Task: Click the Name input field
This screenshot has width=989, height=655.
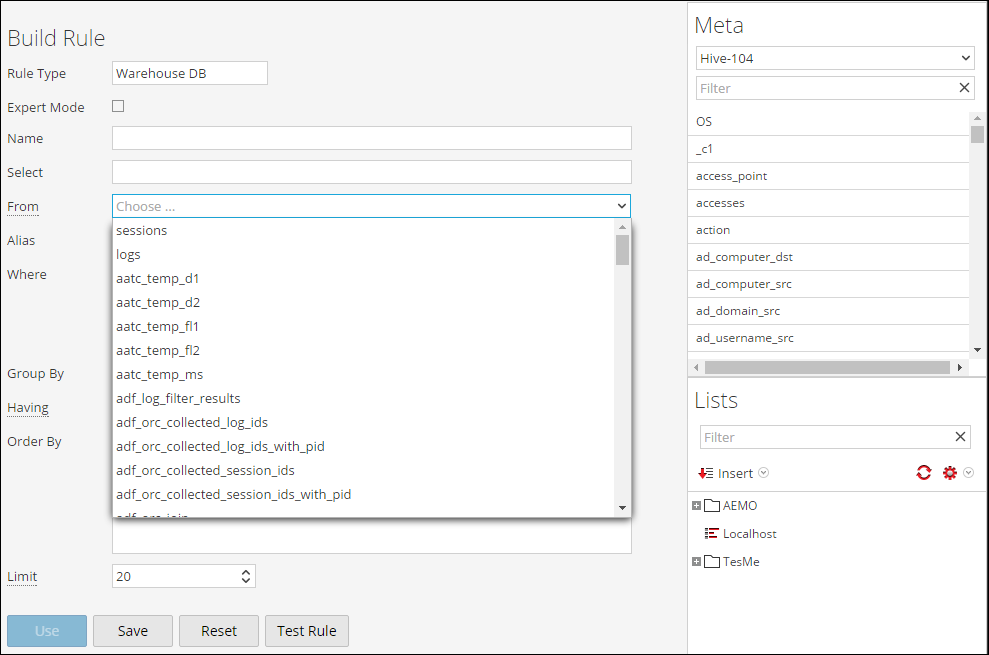Action: [370, 137]
